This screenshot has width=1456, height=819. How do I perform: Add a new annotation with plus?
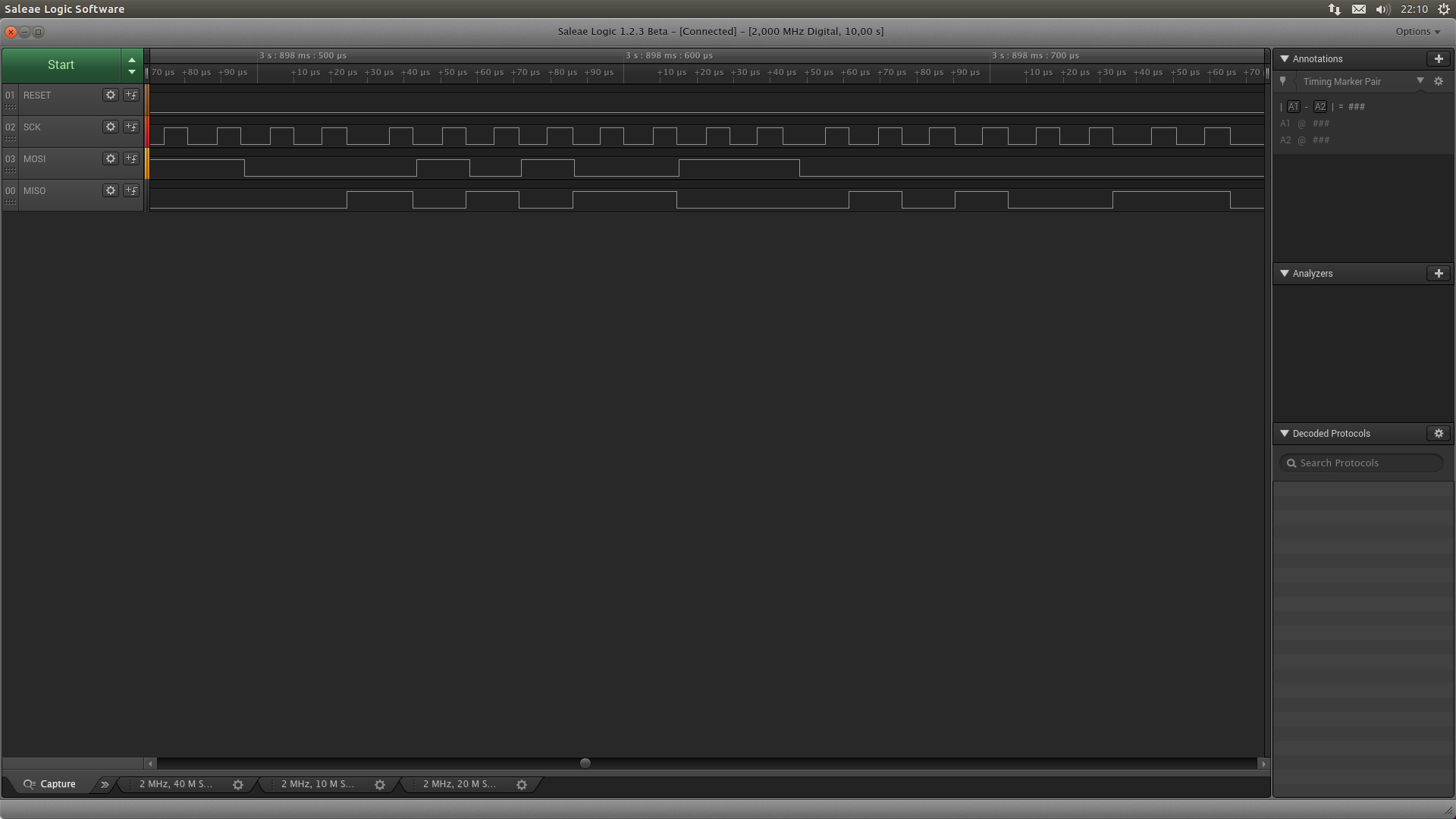(x=1439, y=58)
